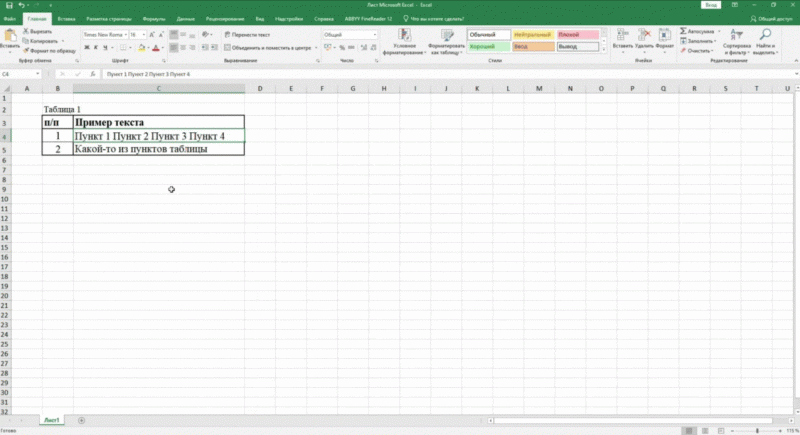Open Sort and Filter (Сортировка и фильтр)
This screenshot has height=435, width=800.
pos(736,42)
